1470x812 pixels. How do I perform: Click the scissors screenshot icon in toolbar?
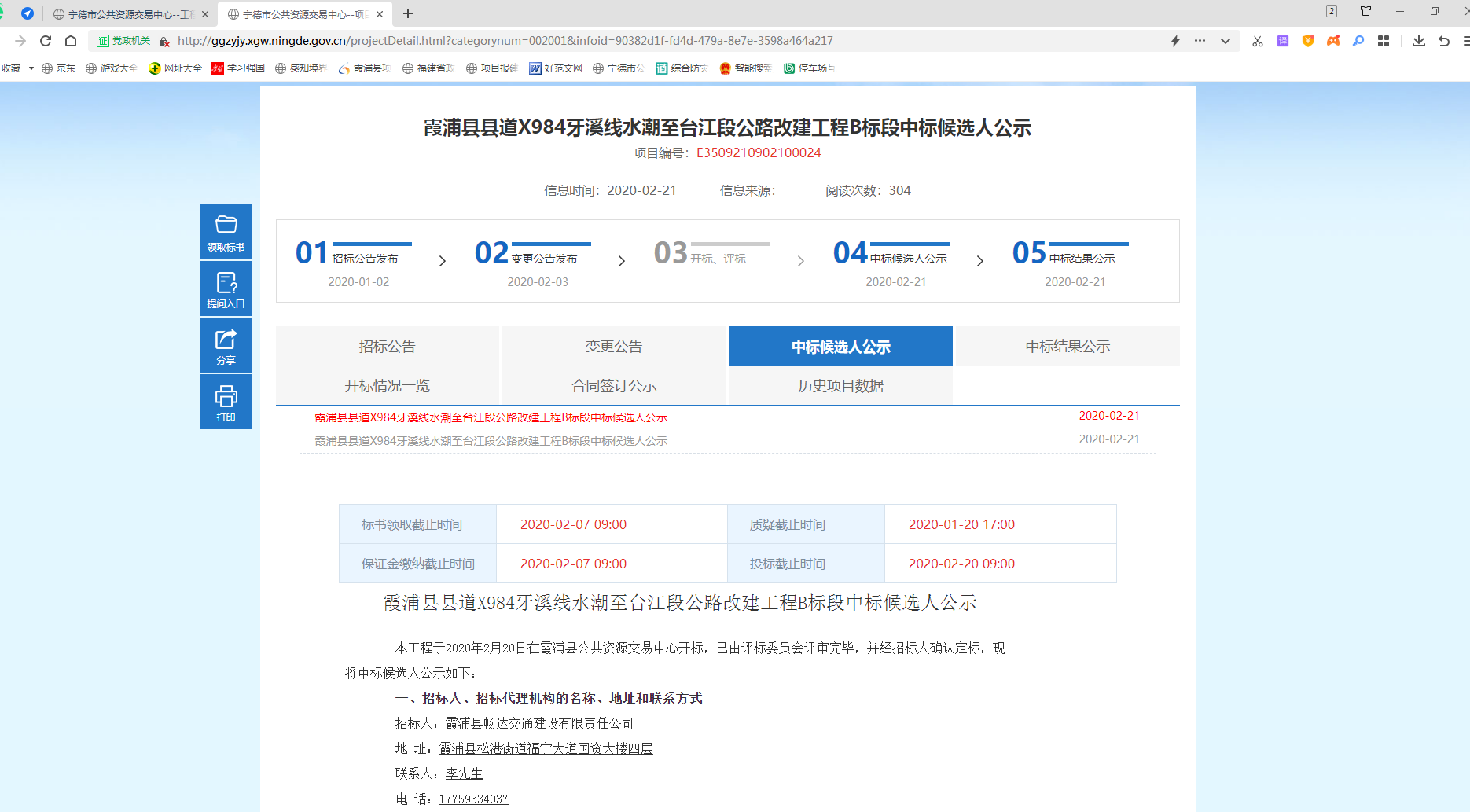1258,41
